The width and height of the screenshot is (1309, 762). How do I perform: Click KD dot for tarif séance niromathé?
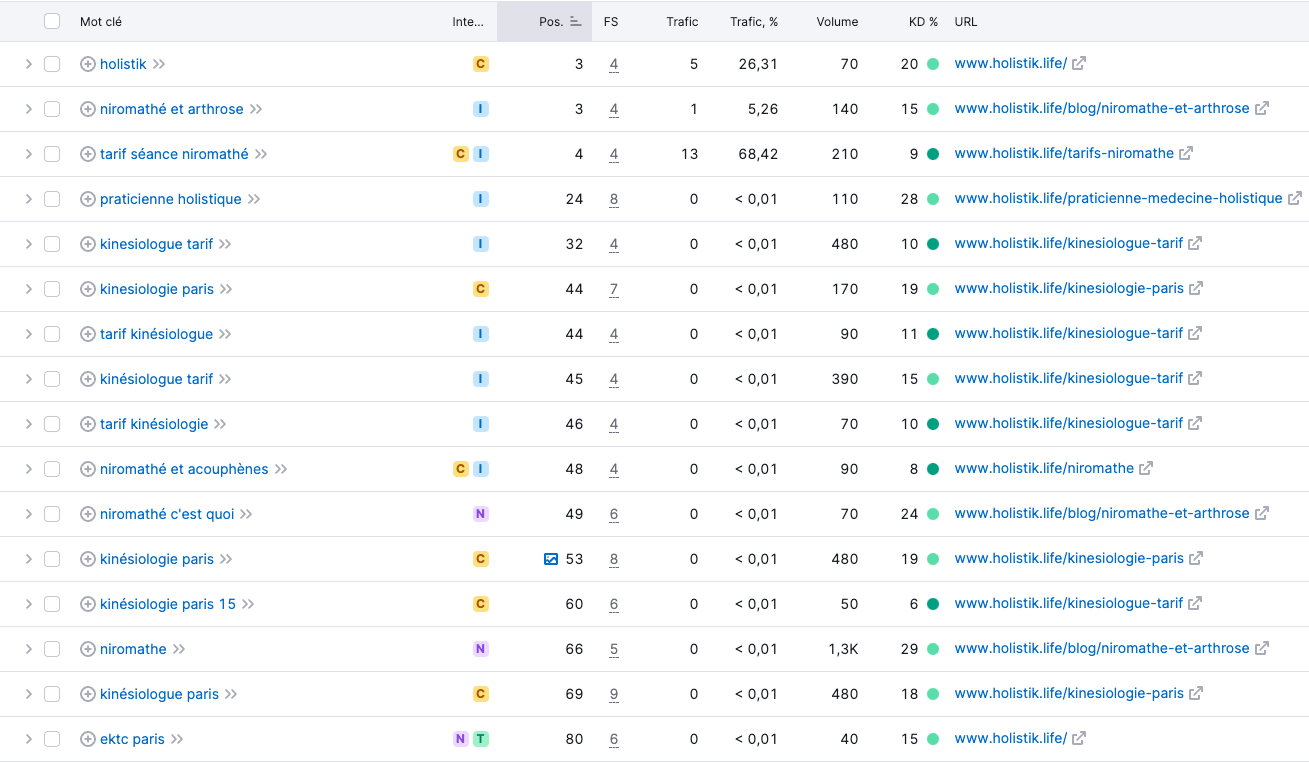[933, 154]
